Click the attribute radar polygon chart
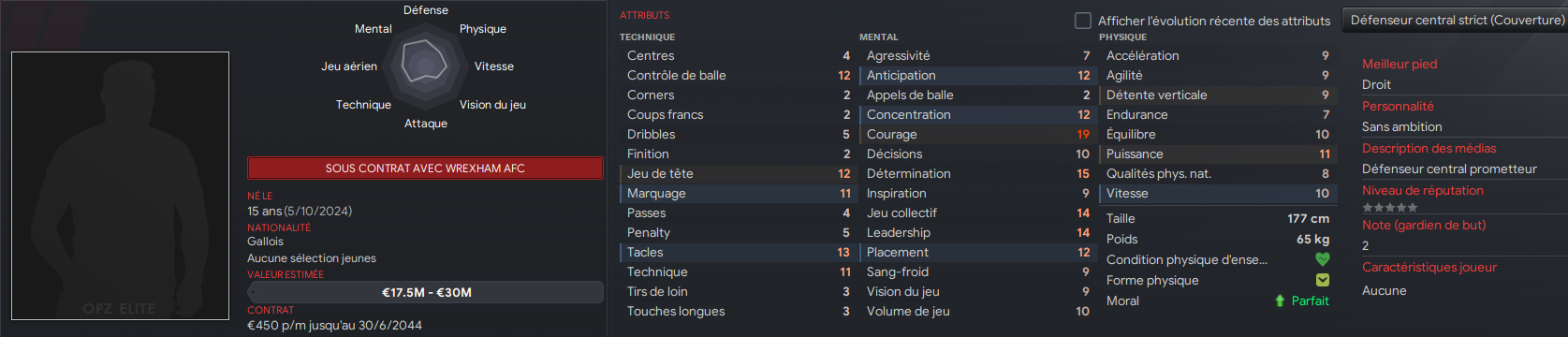The height and width of the screenshot is (337, 1568). (425, 64)
